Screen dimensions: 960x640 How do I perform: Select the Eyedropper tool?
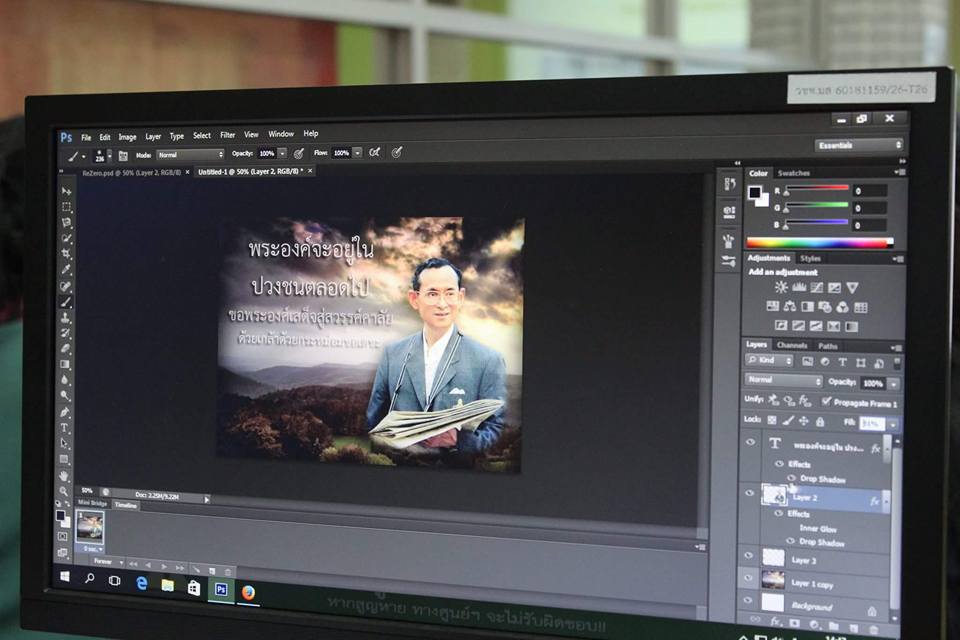67,270
